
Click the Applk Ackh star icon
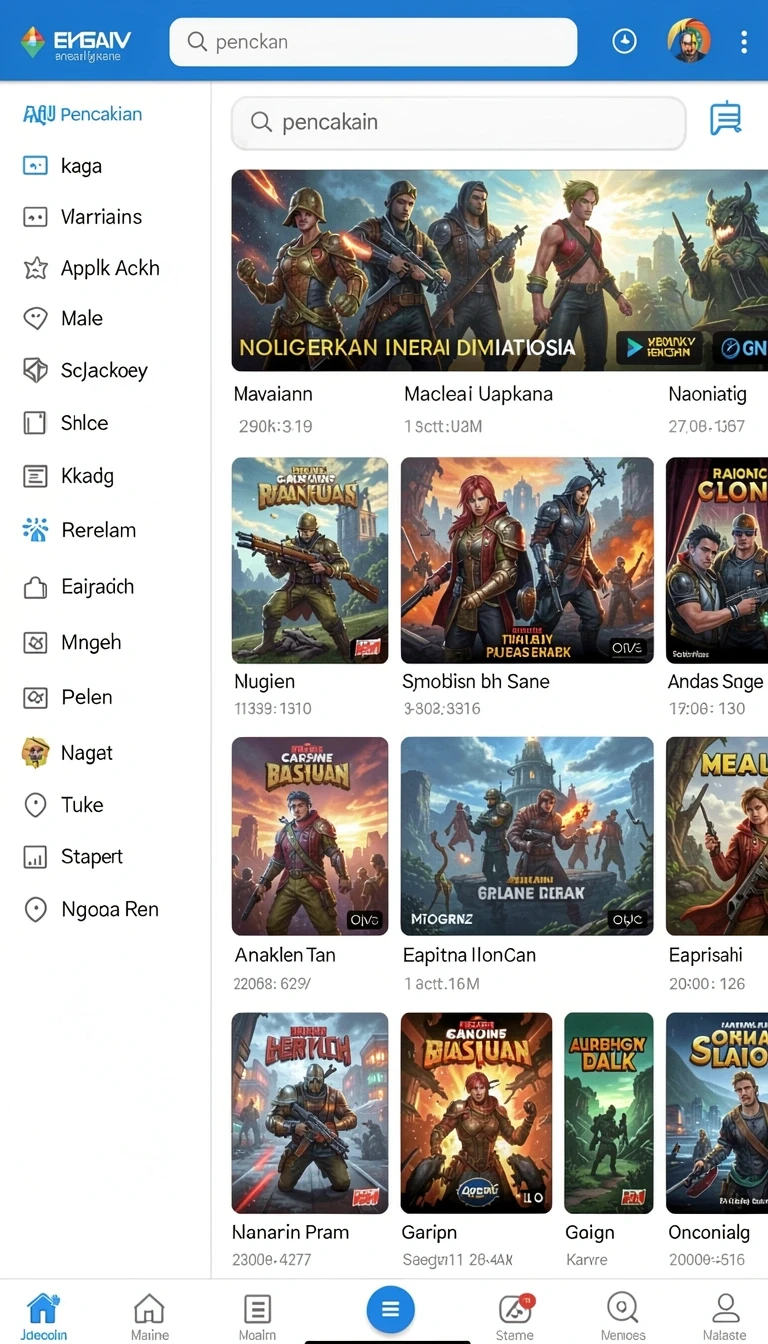point(35,267)
